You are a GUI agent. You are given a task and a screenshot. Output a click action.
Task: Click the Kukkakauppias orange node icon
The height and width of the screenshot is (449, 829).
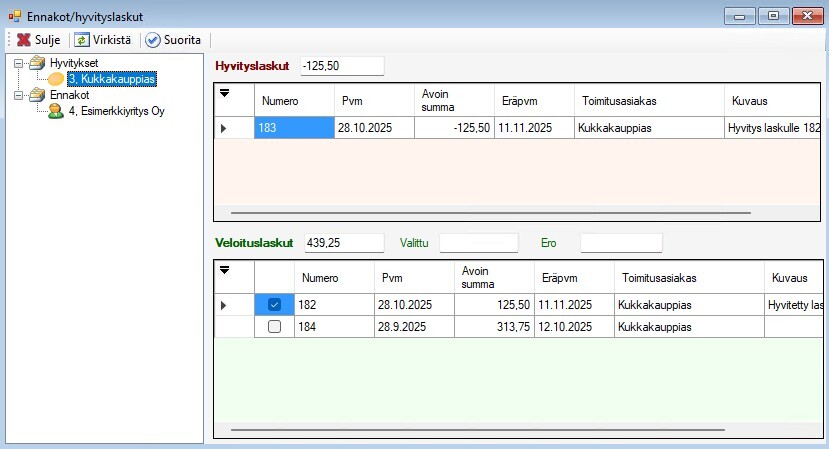[57, 79]
